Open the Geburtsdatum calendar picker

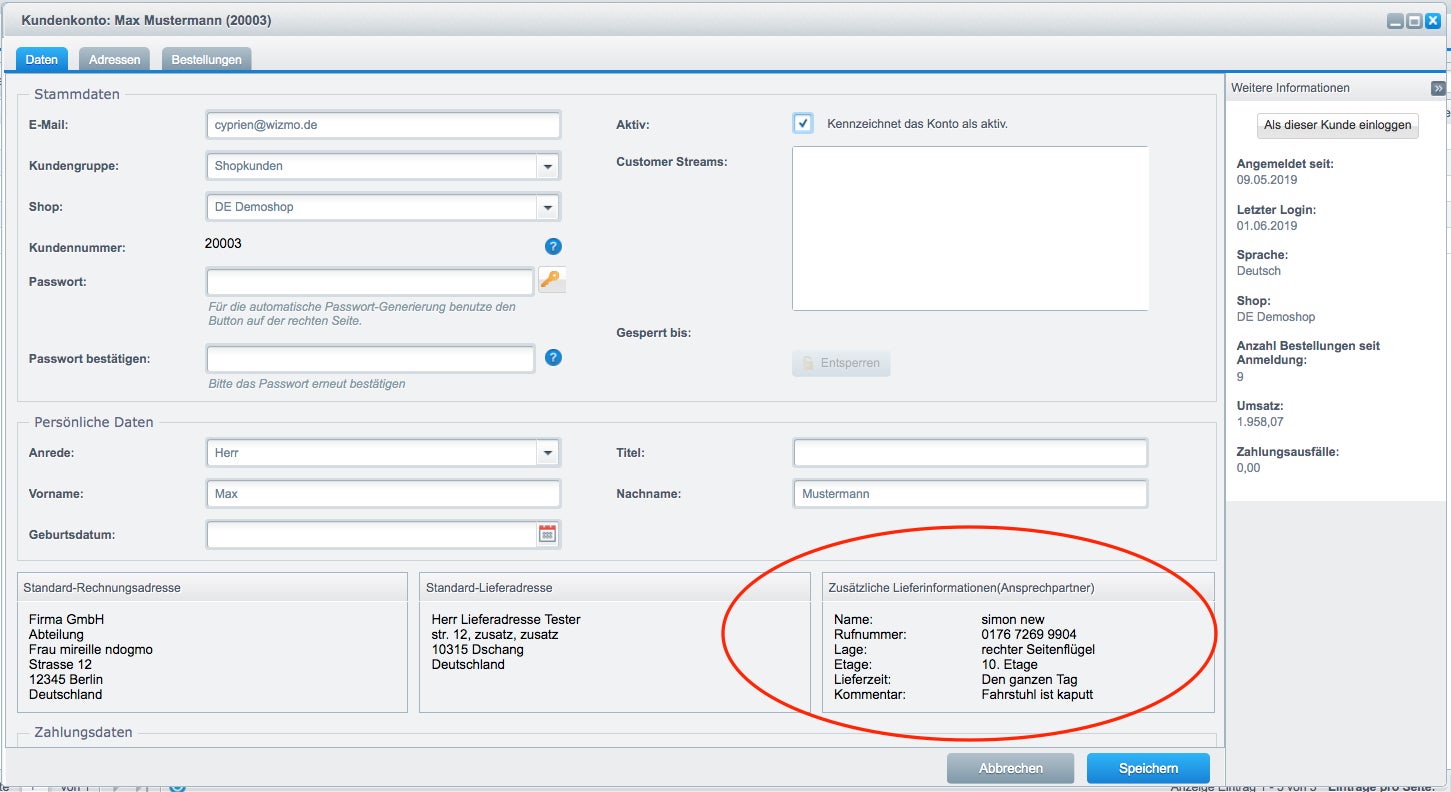[x=547, y=534]
